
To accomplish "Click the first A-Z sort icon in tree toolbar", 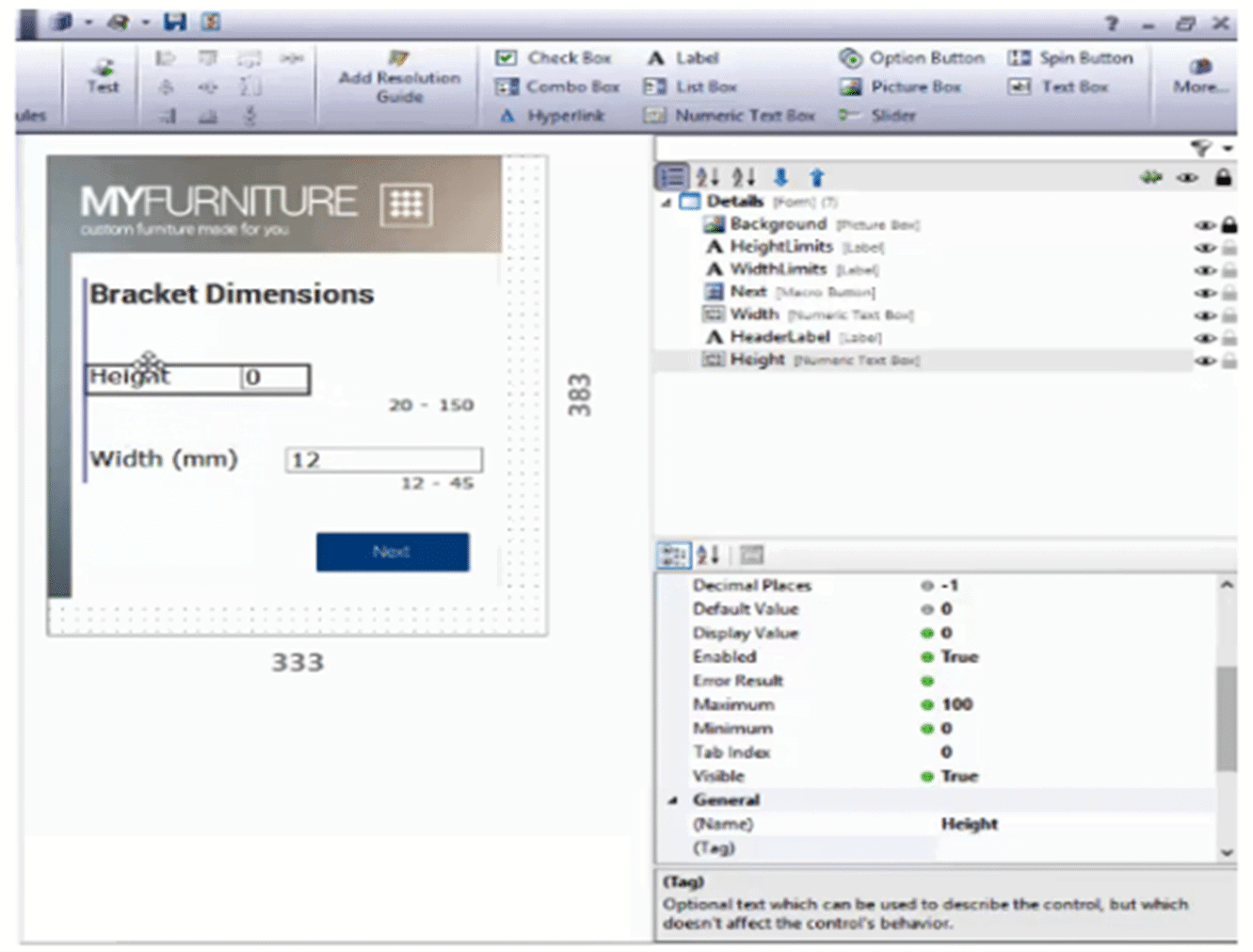I will coord(708,176).
